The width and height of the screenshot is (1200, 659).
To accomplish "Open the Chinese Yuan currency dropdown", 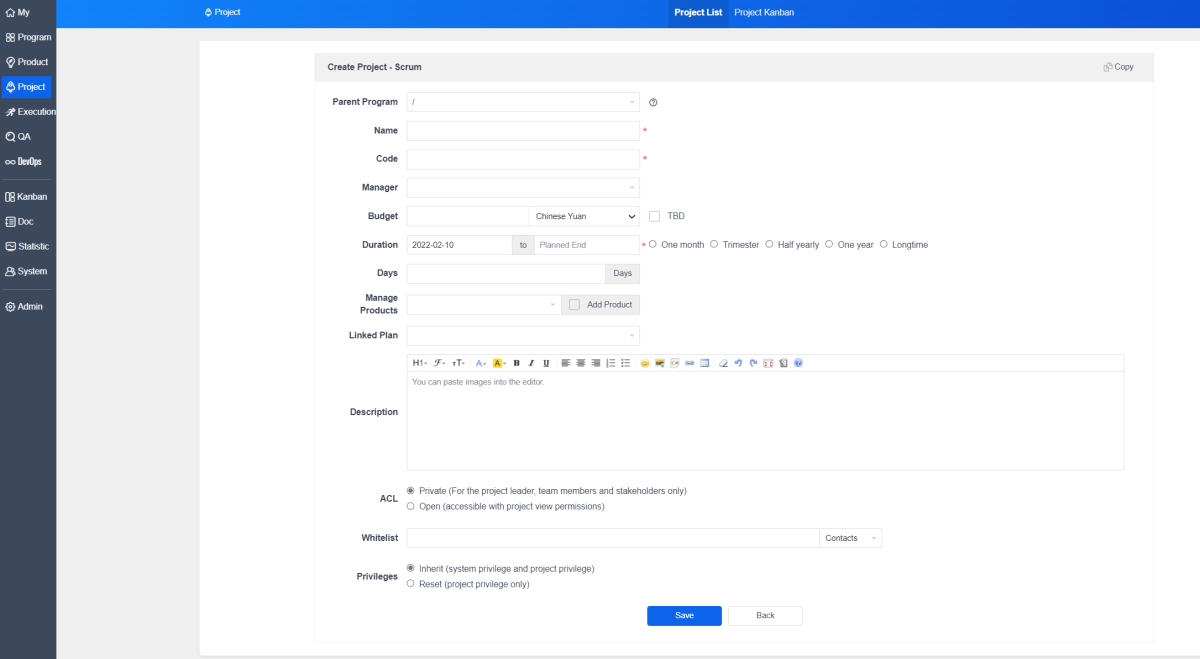I will coord(584,216).
